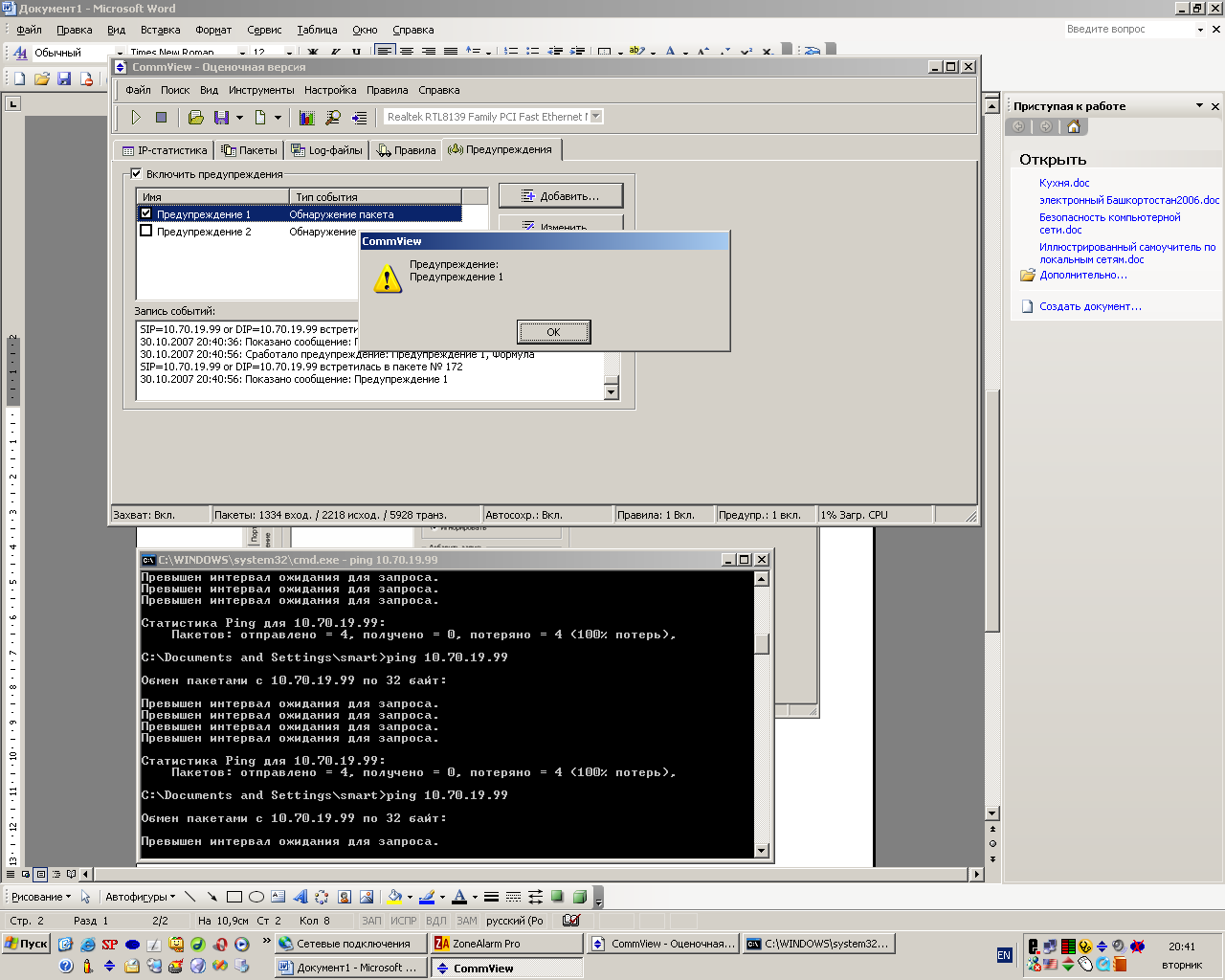The image size is (1225, 980).
Task: Click the EN language indicator in the tray
Action: pos(1004,954)
